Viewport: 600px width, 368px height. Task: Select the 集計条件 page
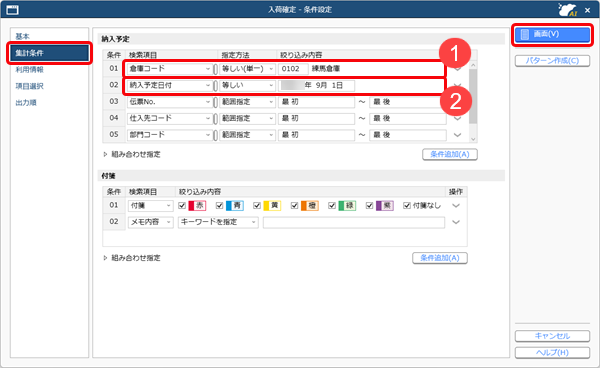pyautogui.click(x=49, y=53)
